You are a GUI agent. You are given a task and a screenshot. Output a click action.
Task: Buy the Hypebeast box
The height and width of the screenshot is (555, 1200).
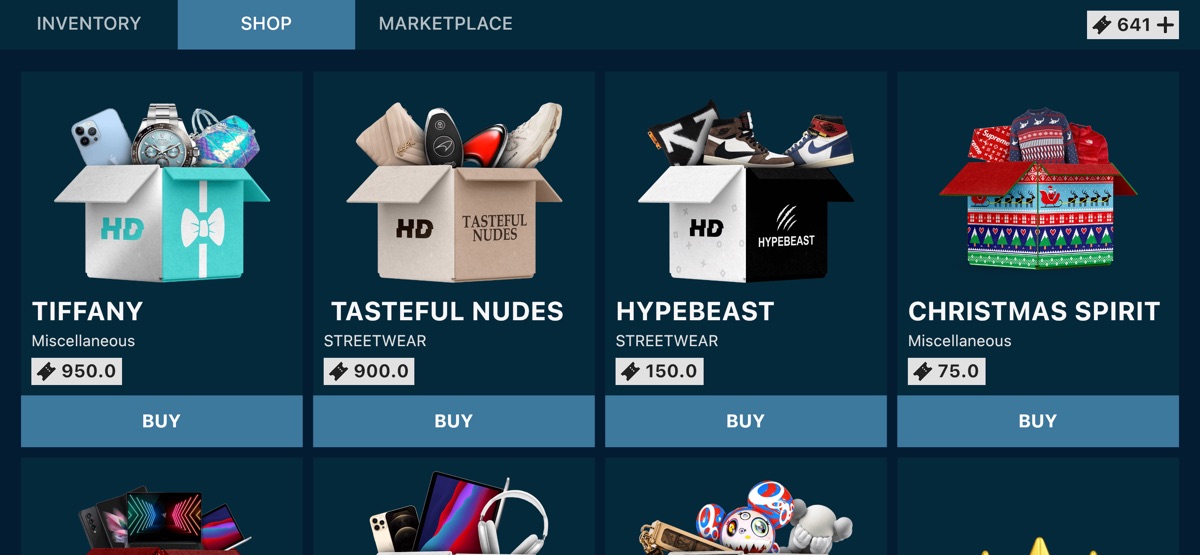click(745, 421)
